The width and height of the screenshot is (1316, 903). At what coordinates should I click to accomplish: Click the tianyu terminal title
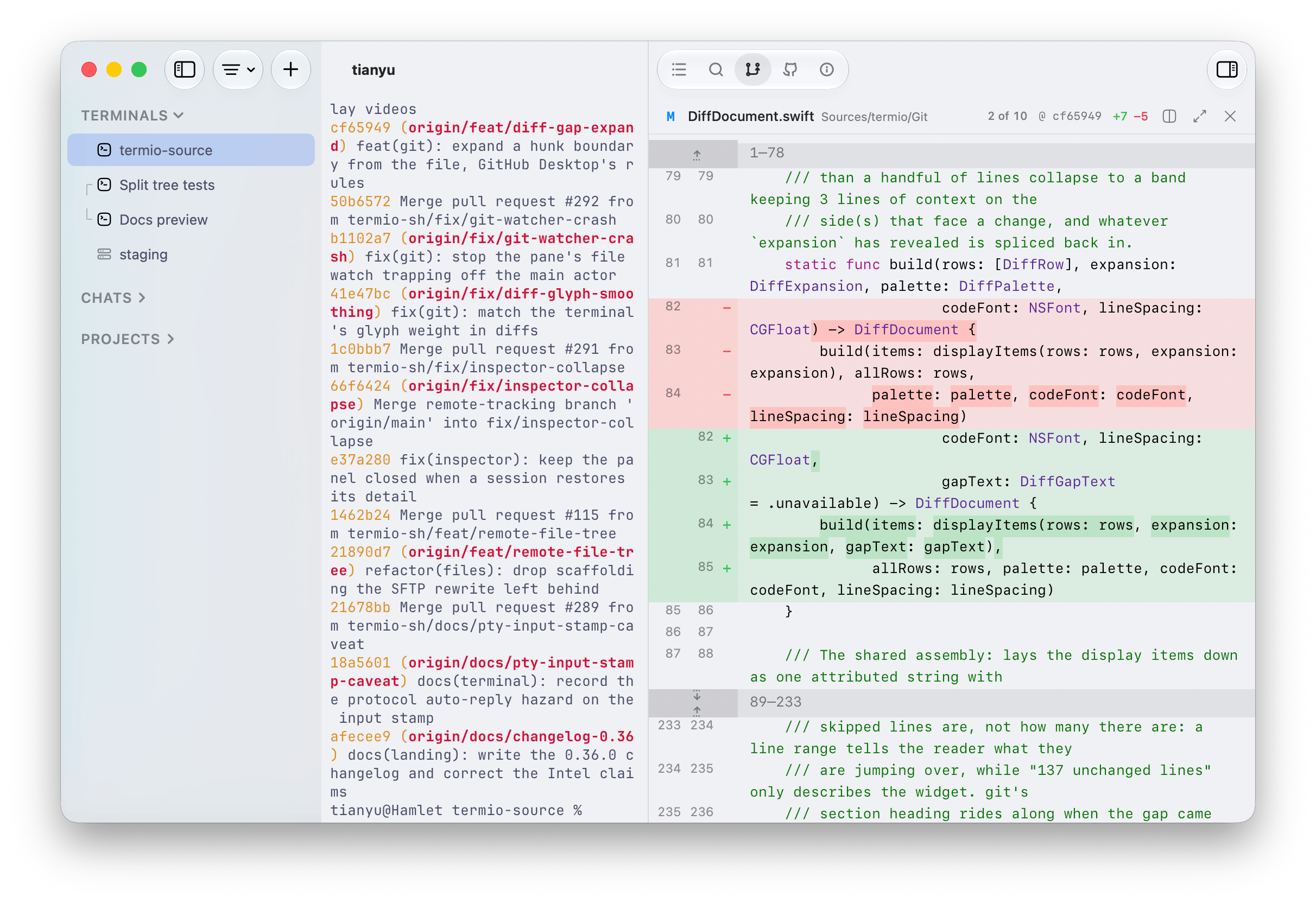click(373, 69)
